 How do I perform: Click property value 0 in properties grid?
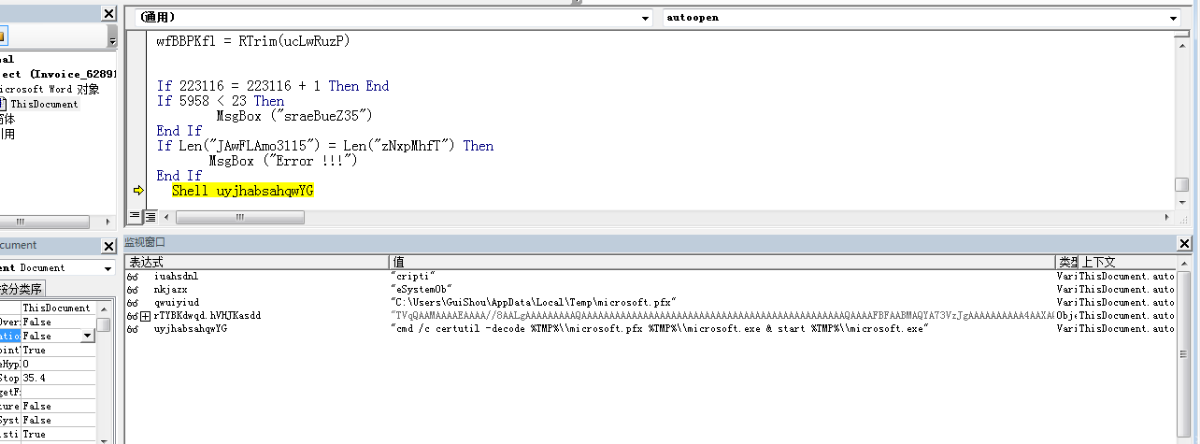pos(57,364)
